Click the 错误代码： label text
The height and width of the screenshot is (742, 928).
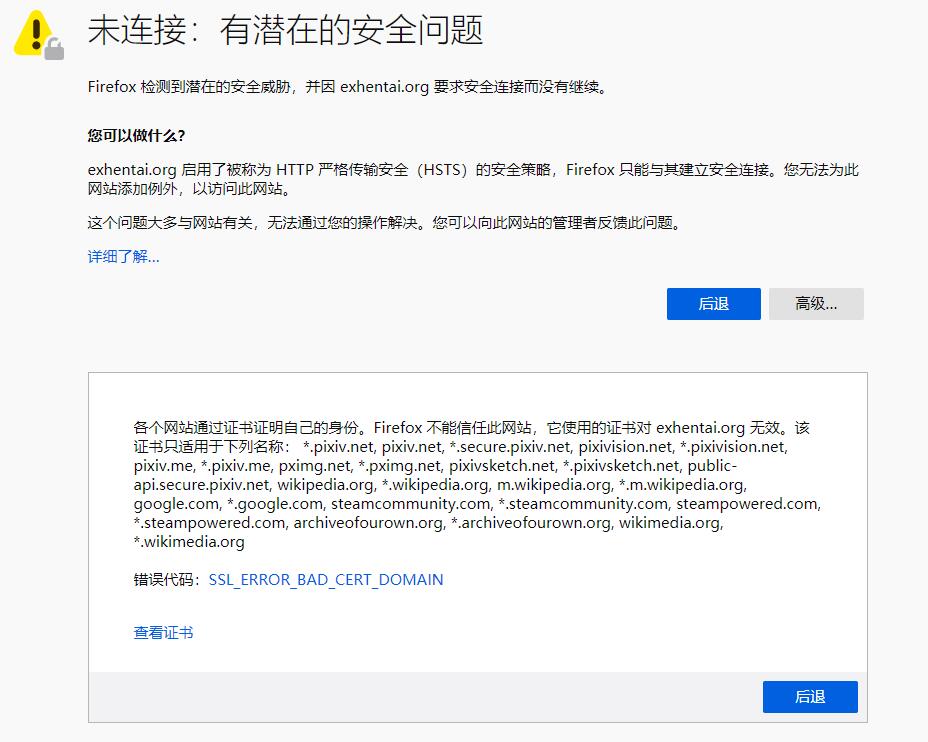pyautogui.click(x=169, y=580)
